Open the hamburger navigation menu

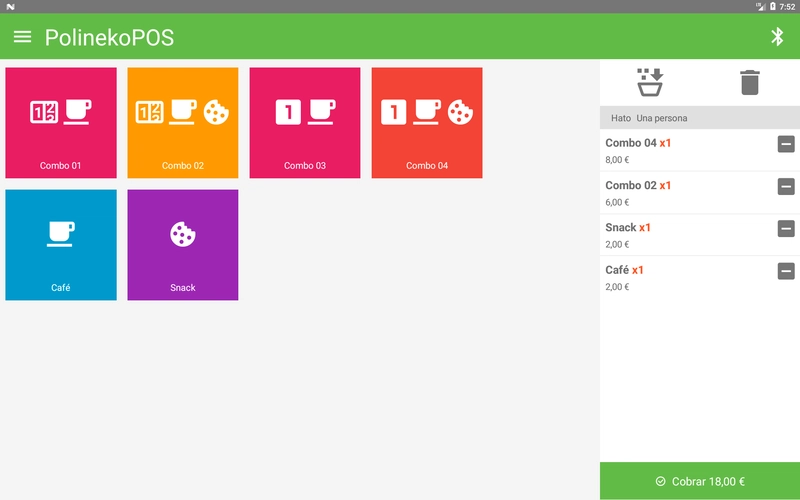(22, 37)
